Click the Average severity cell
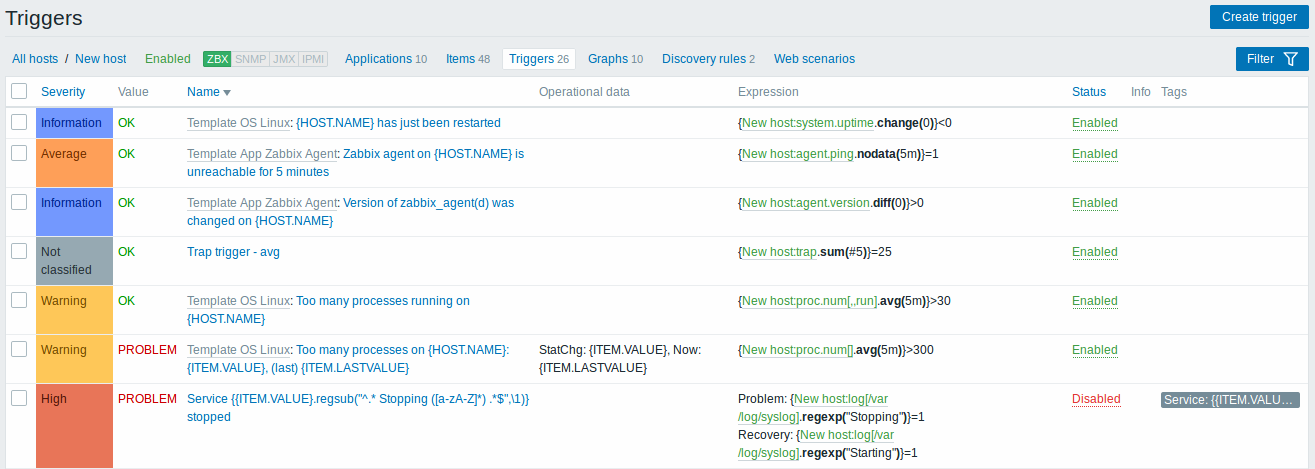1315x469 pixels. tap(75, 163)
